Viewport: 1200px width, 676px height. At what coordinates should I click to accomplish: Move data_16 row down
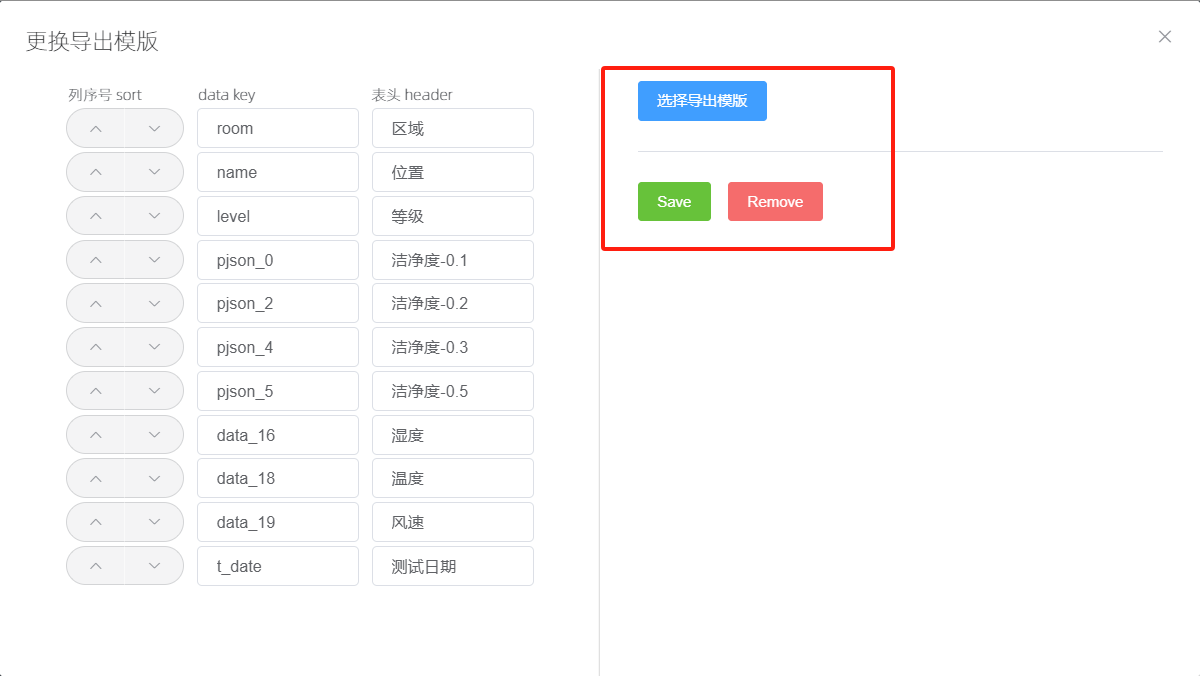154,435
